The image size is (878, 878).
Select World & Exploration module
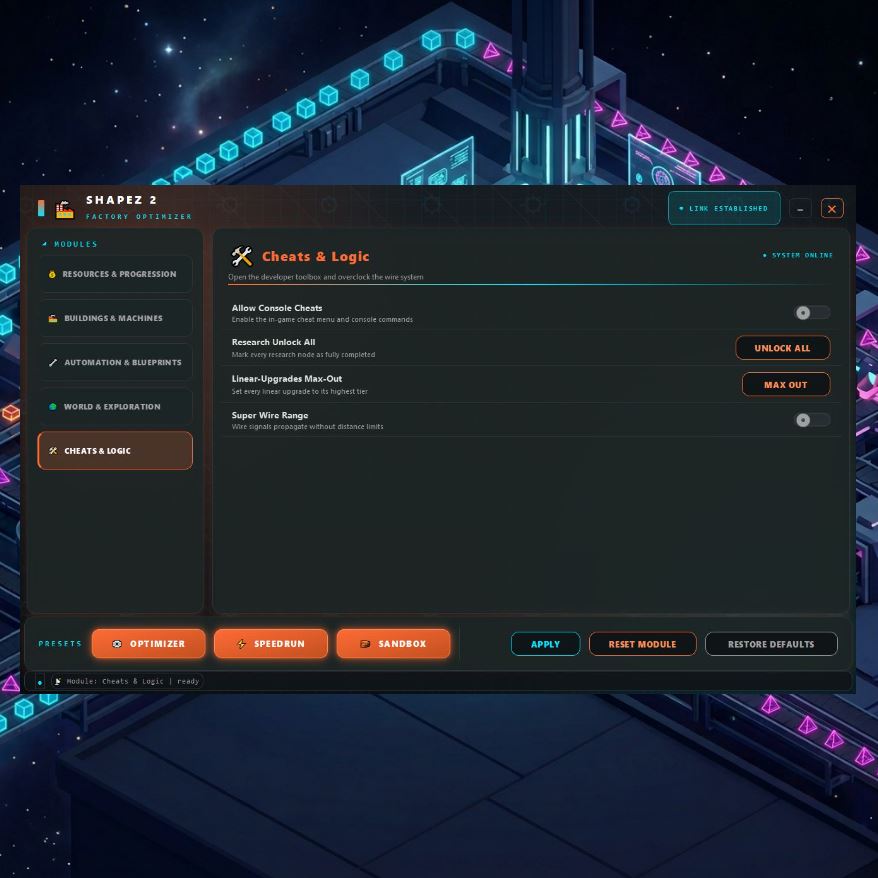(x=115, y=407)
